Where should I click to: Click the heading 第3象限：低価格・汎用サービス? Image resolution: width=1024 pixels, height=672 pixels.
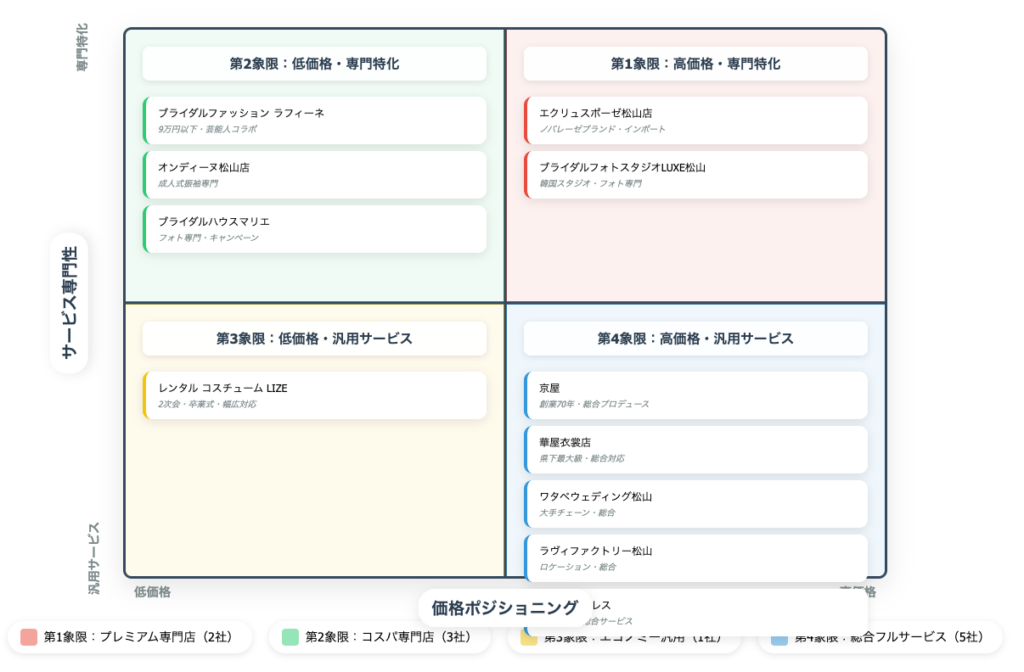(314, 339)
